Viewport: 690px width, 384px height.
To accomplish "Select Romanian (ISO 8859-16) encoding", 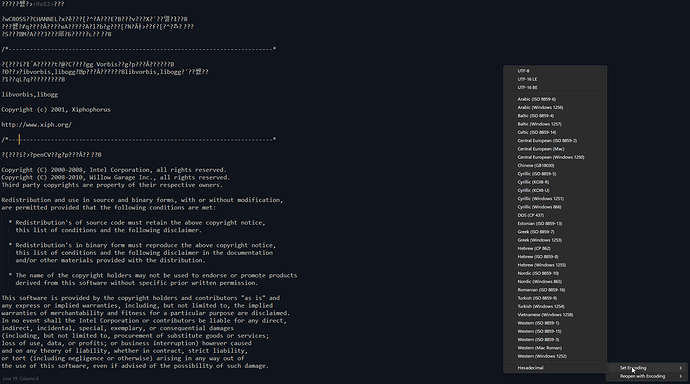I will [555, 290].
